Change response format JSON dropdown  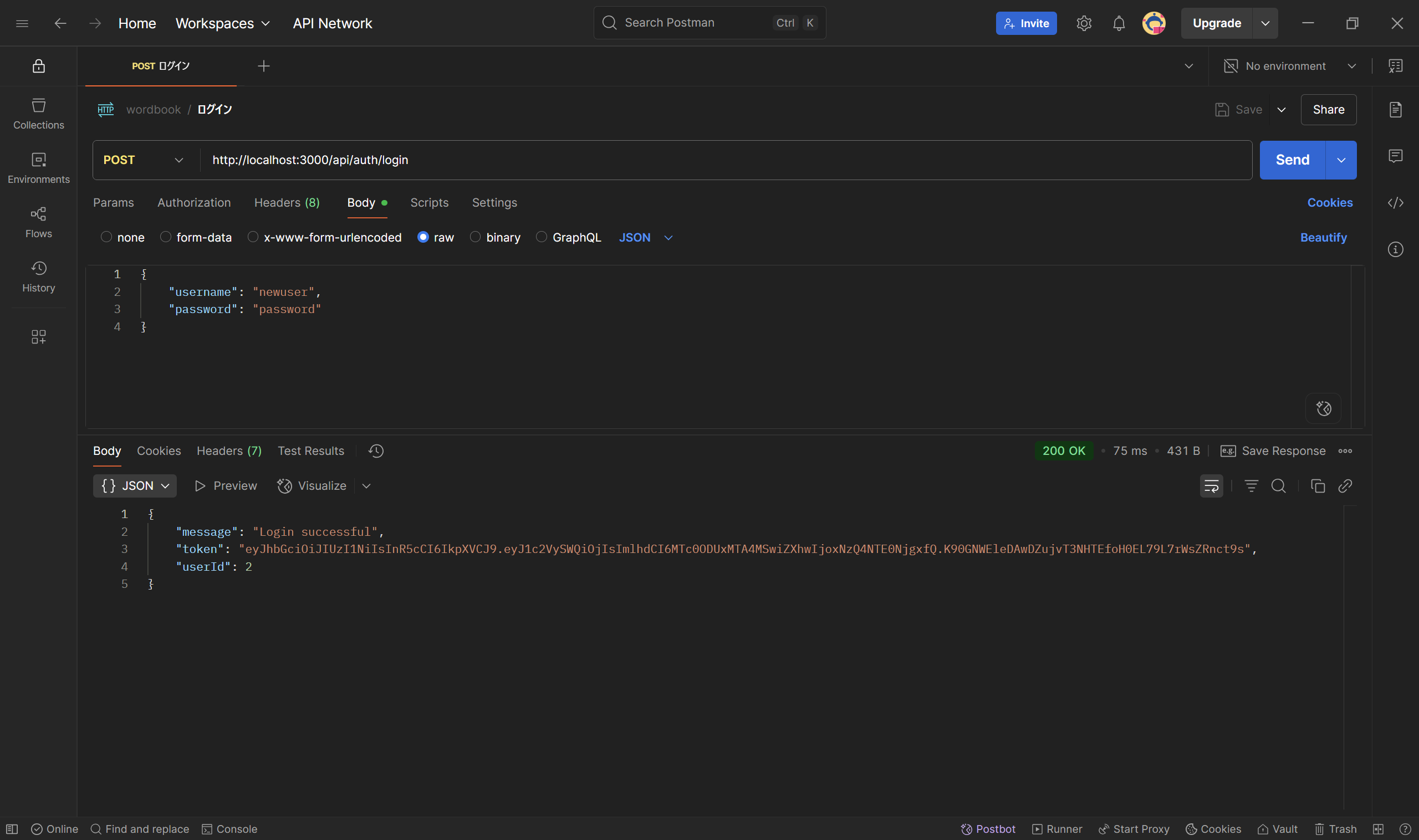pyautogui.click(x=135, y=486)
